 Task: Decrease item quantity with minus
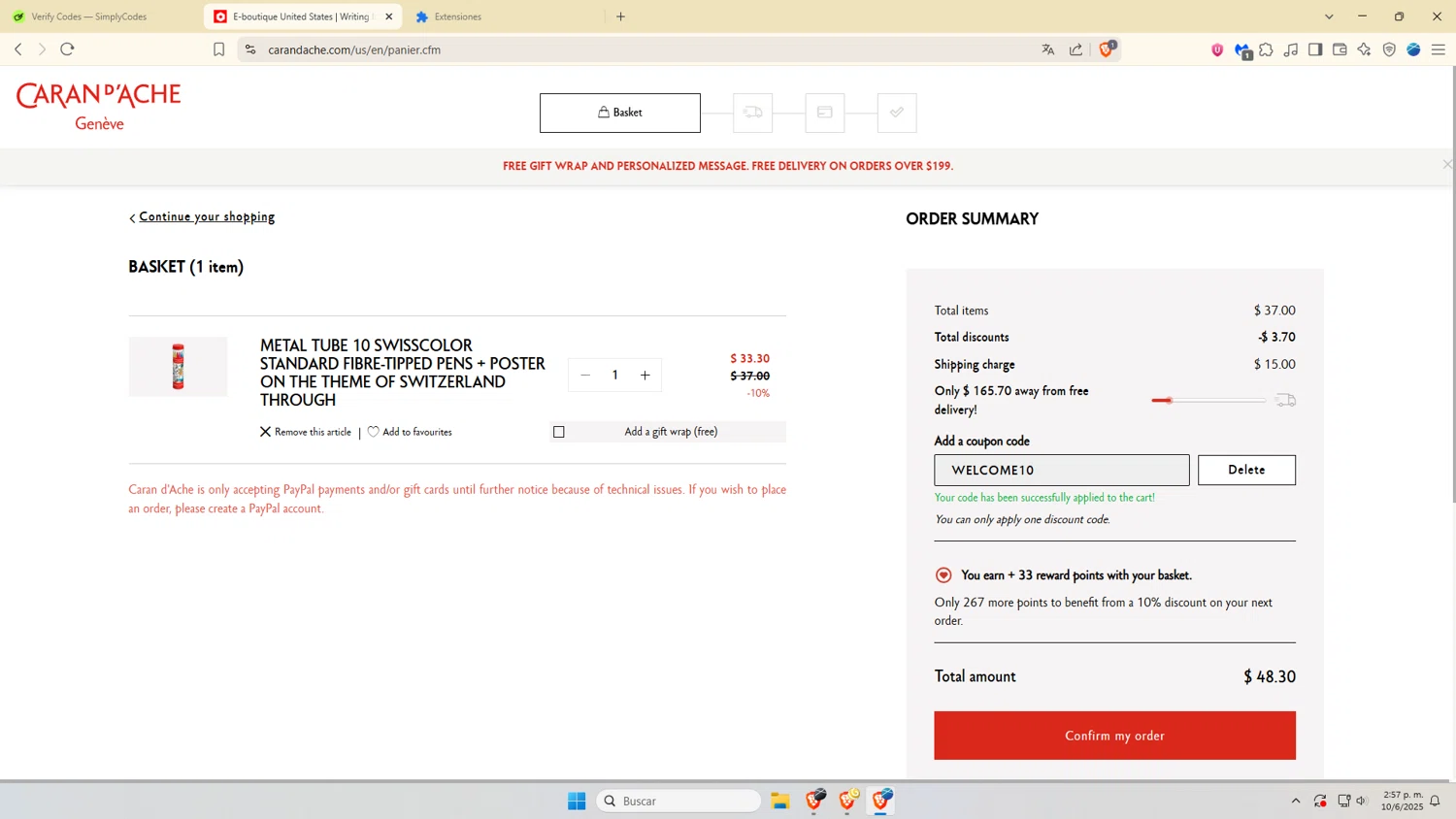pos(584,376)
